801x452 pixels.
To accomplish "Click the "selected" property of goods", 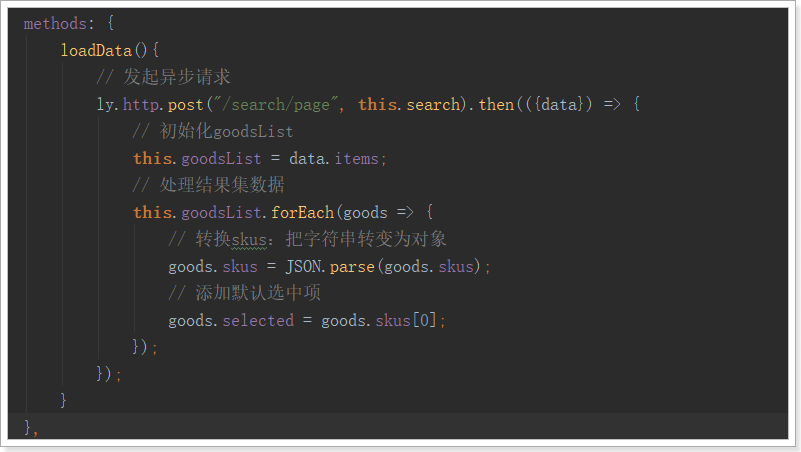I will [258, 320].
